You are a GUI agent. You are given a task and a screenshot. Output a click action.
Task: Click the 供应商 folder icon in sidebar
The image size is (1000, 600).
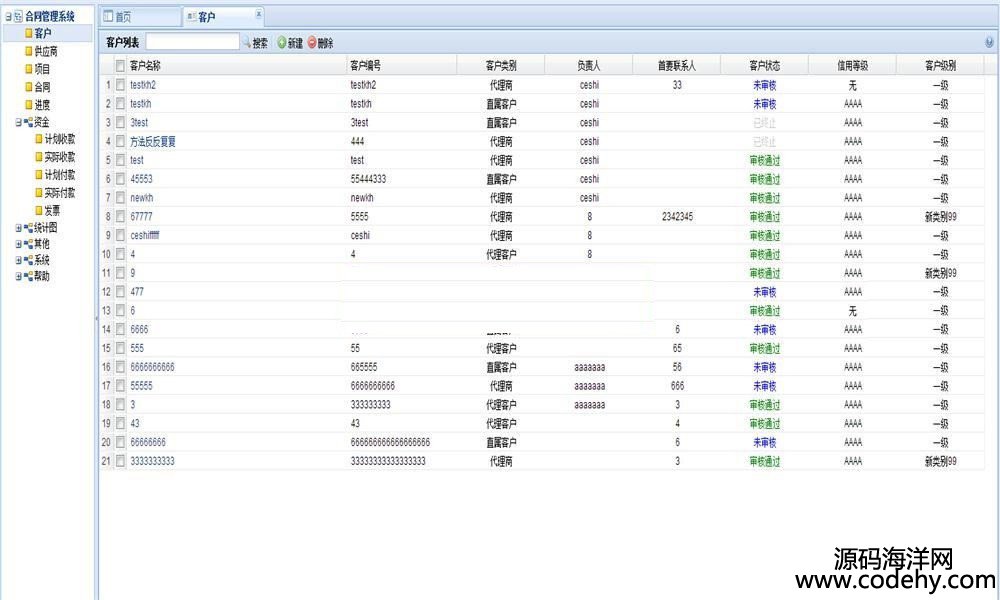tap(29, 51)
